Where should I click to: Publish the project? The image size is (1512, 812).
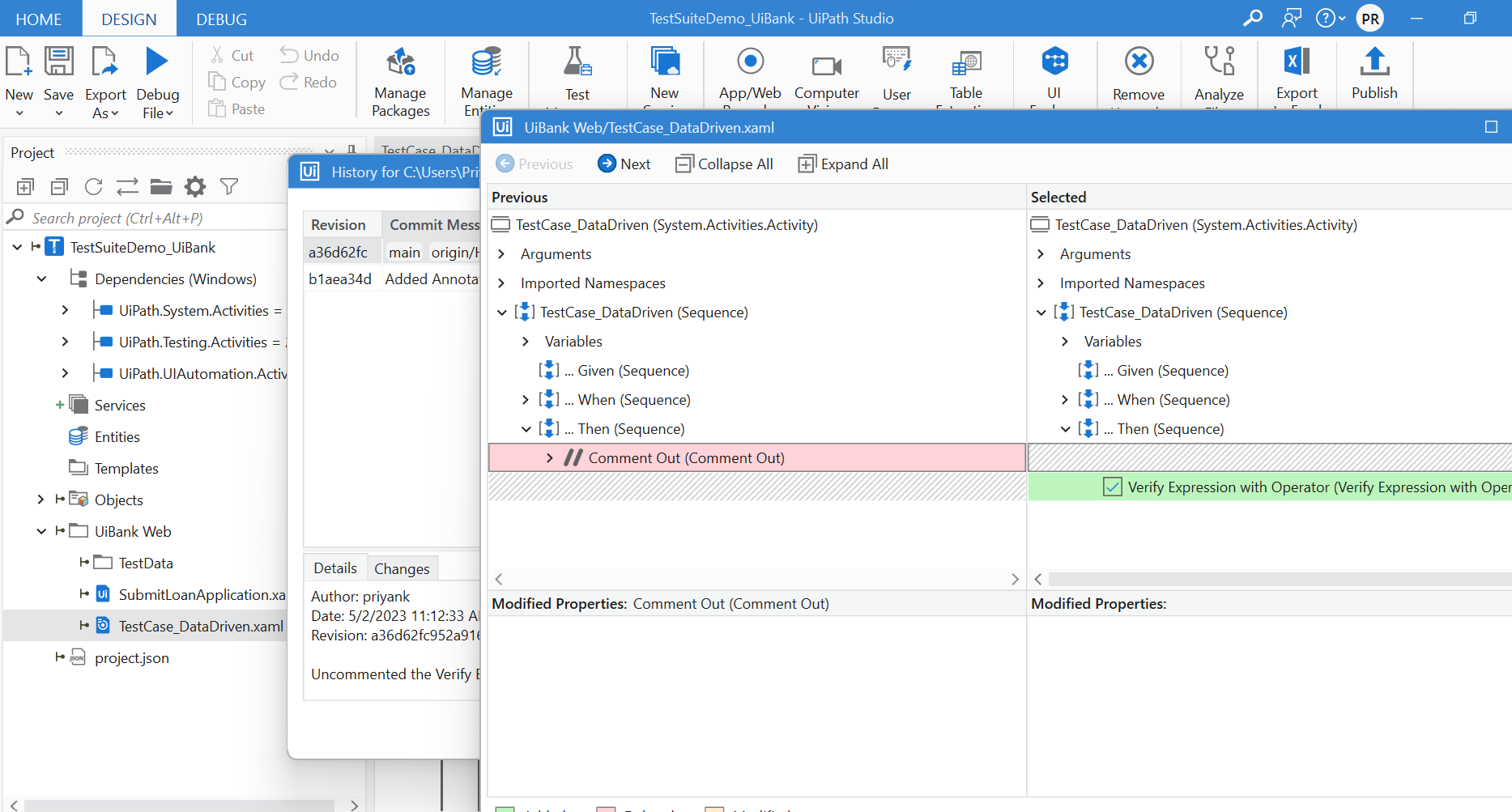coord(1374,73)
